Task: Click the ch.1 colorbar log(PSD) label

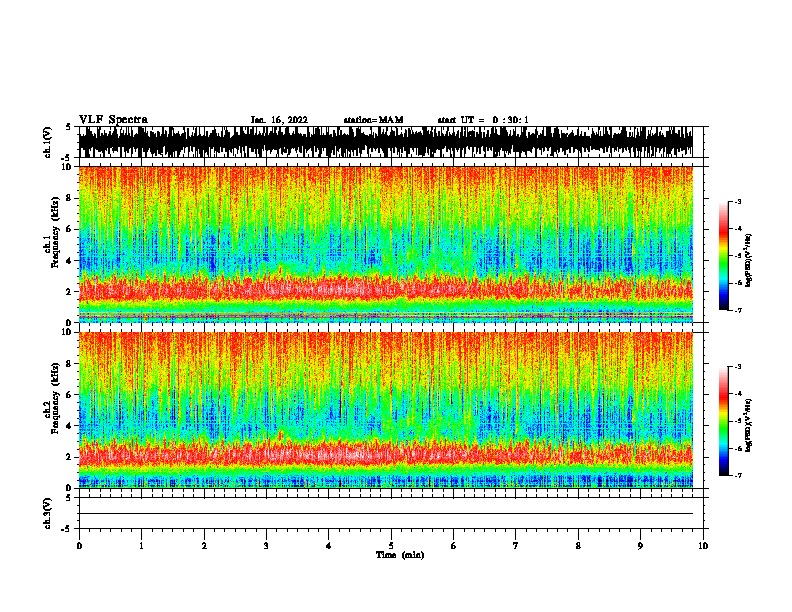Action: pyautogui.click(x=749, y=260)
